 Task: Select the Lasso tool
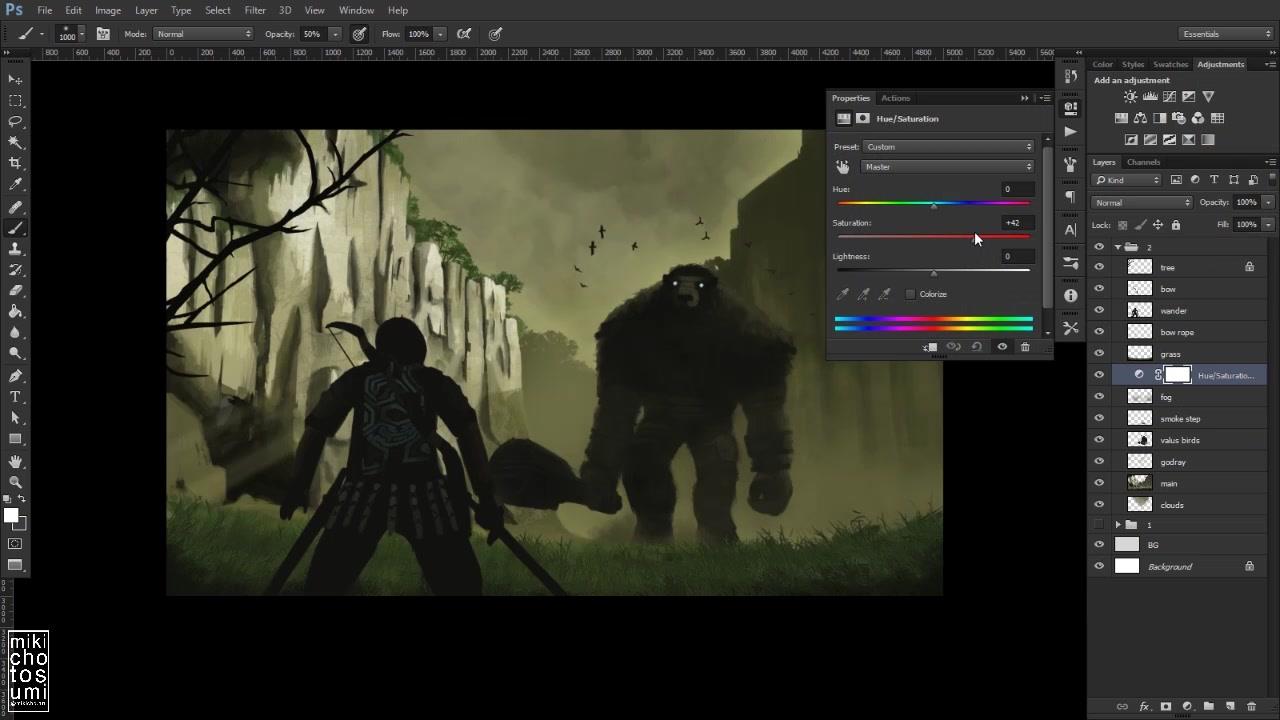point(15,121)
